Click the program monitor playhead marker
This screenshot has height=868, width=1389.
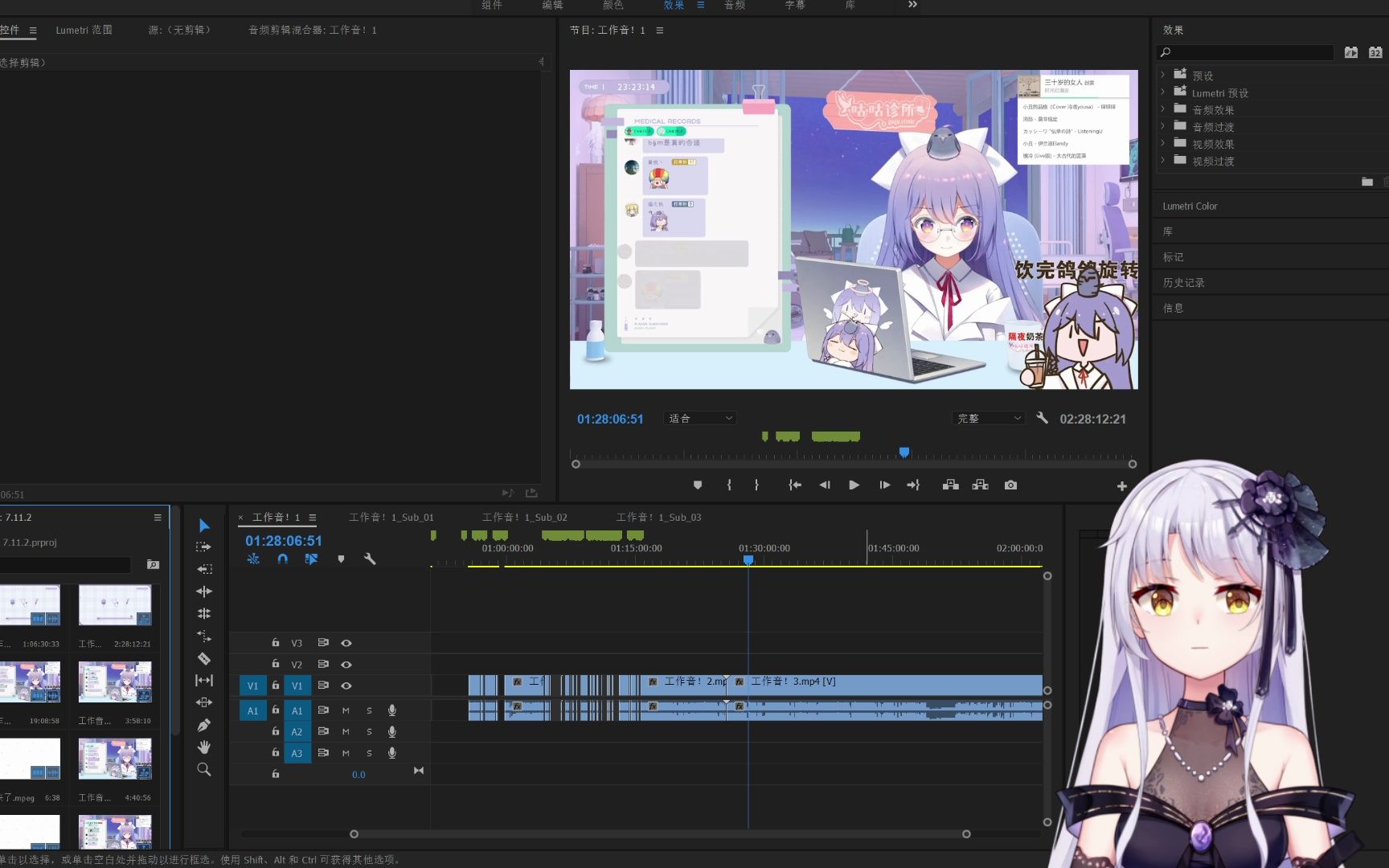click(904, 452)
